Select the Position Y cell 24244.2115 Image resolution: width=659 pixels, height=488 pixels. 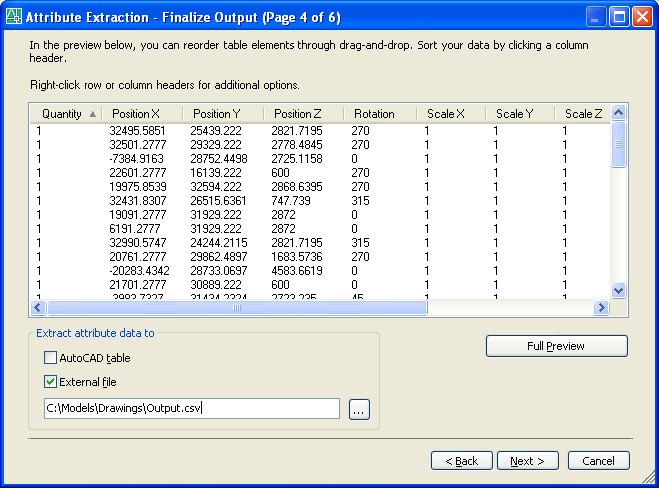coord(219,243)
